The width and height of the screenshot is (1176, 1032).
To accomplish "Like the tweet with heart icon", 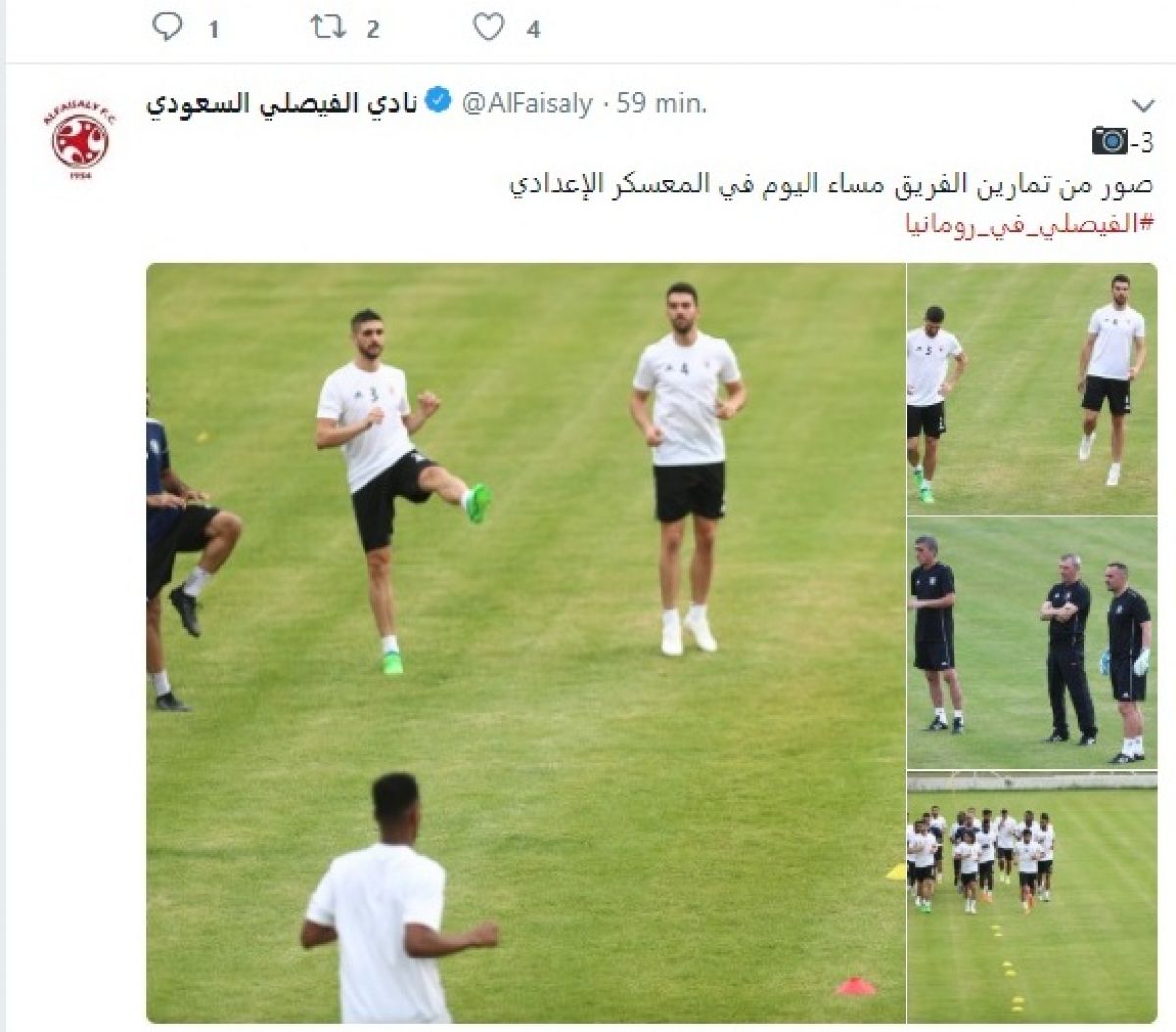I will [x=488, y=27].
